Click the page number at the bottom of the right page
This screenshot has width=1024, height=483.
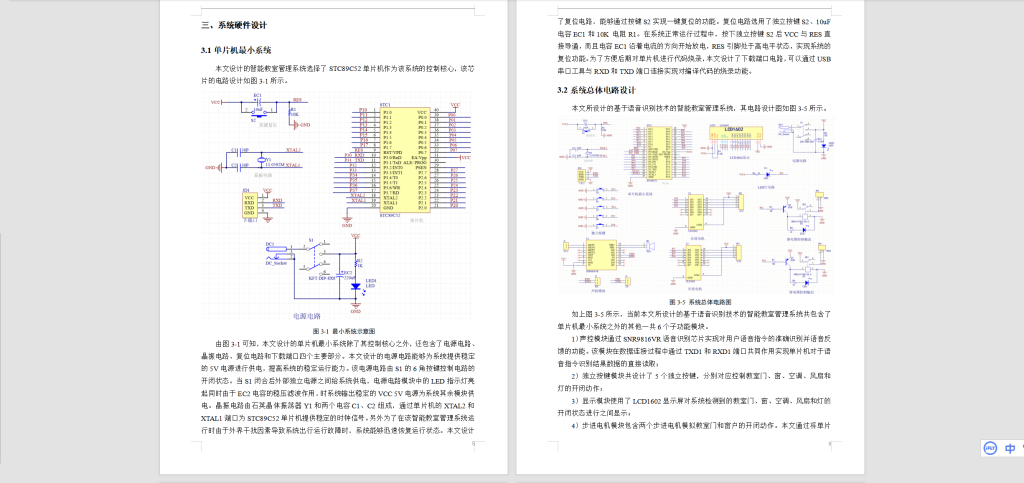[829, 444]
